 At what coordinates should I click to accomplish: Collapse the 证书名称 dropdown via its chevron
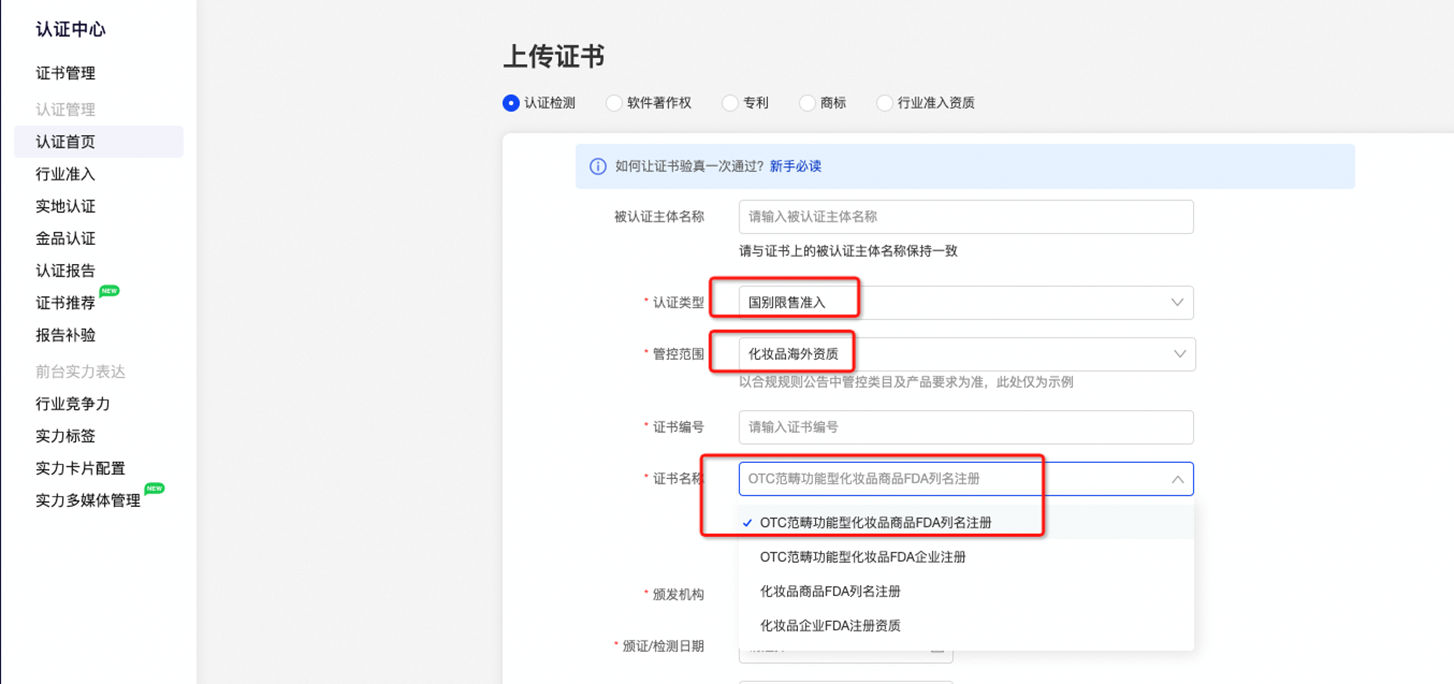click(x=1178, y=478)
